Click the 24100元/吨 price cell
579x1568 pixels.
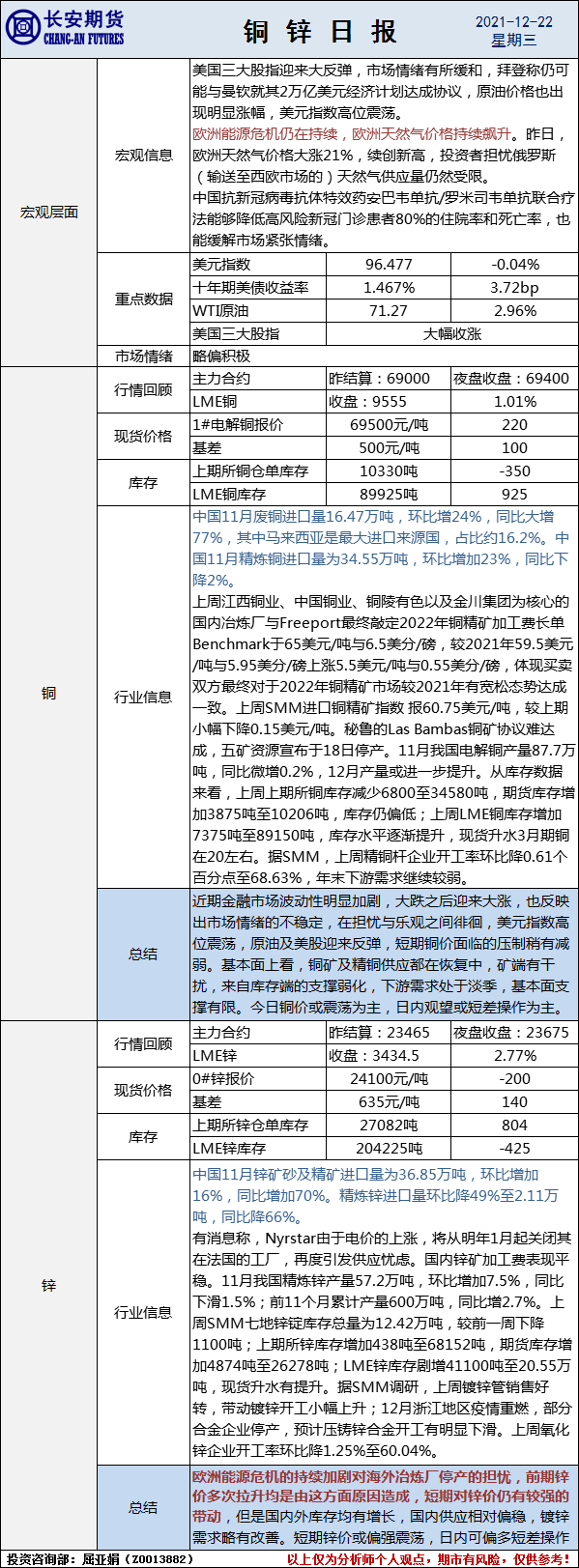click(389, 1079)
